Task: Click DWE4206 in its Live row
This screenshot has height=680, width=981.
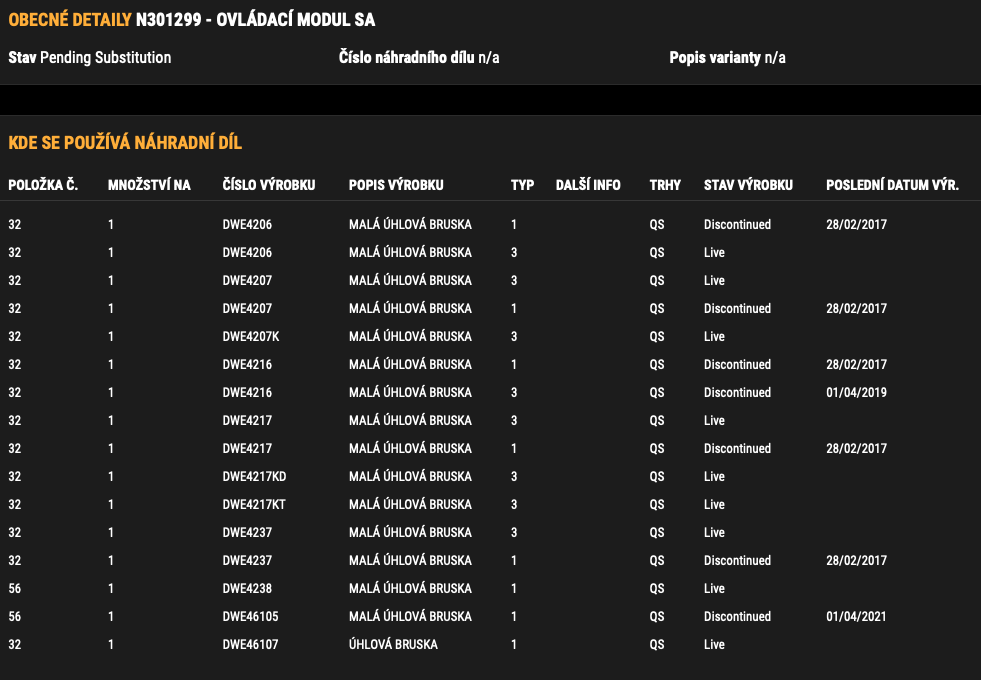Action: tap(247, 253)
